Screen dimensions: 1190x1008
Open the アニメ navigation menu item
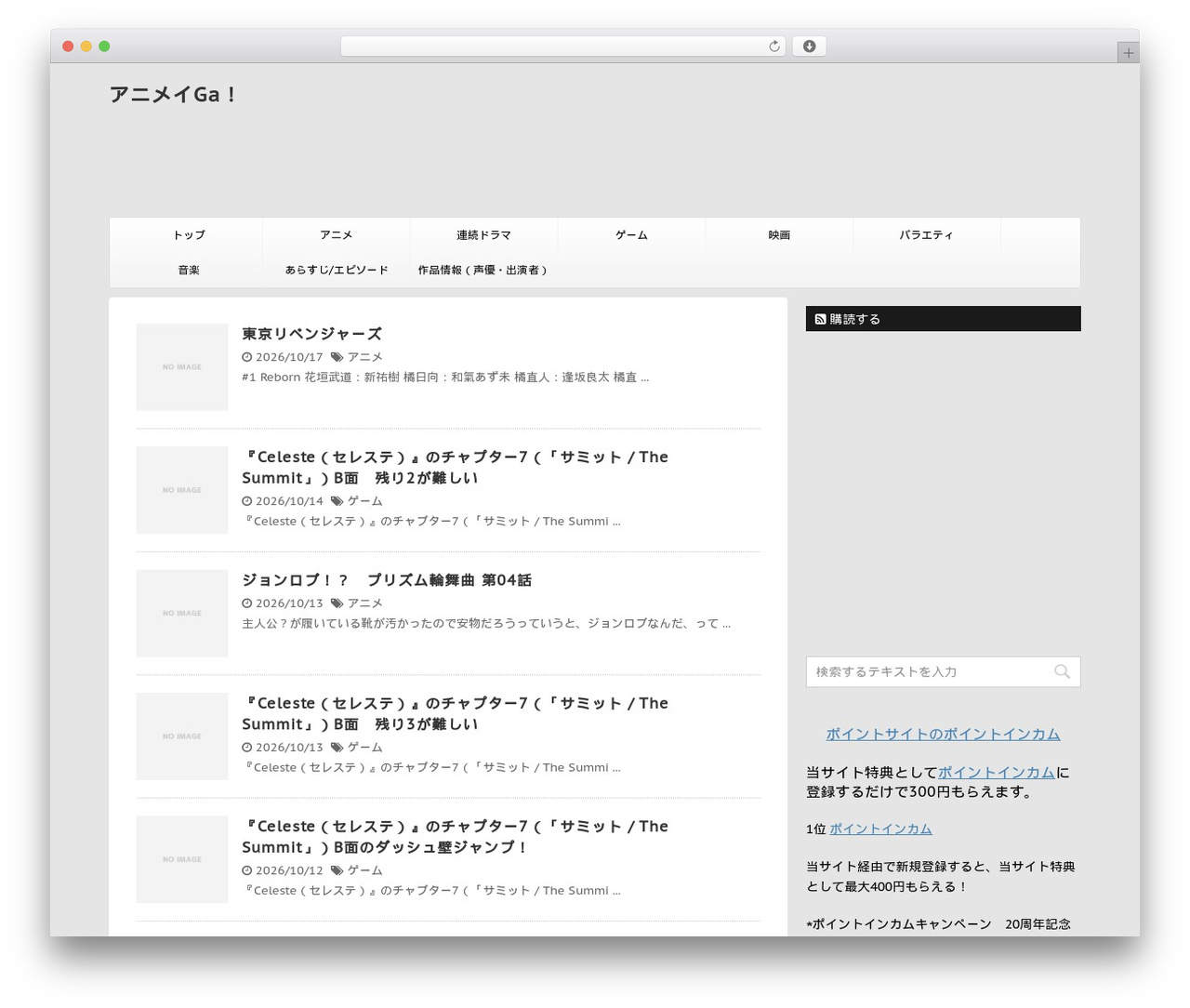coord(337,235)
